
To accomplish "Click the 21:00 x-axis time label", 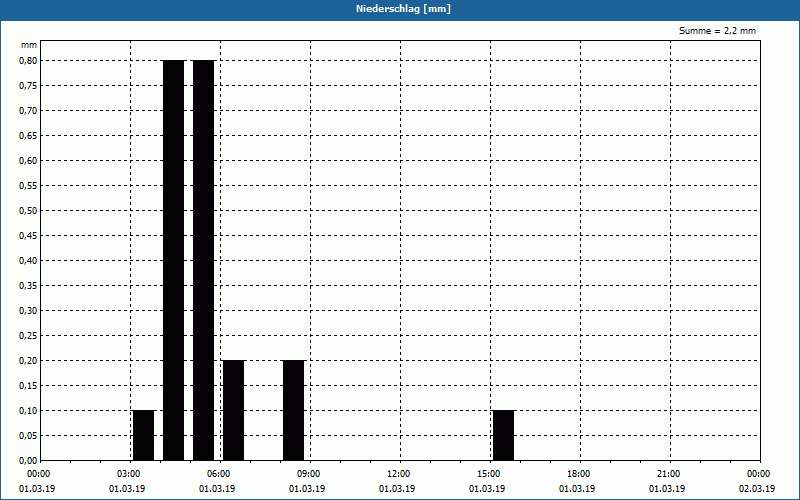I will pyautogui.click(x=668, y=474).
